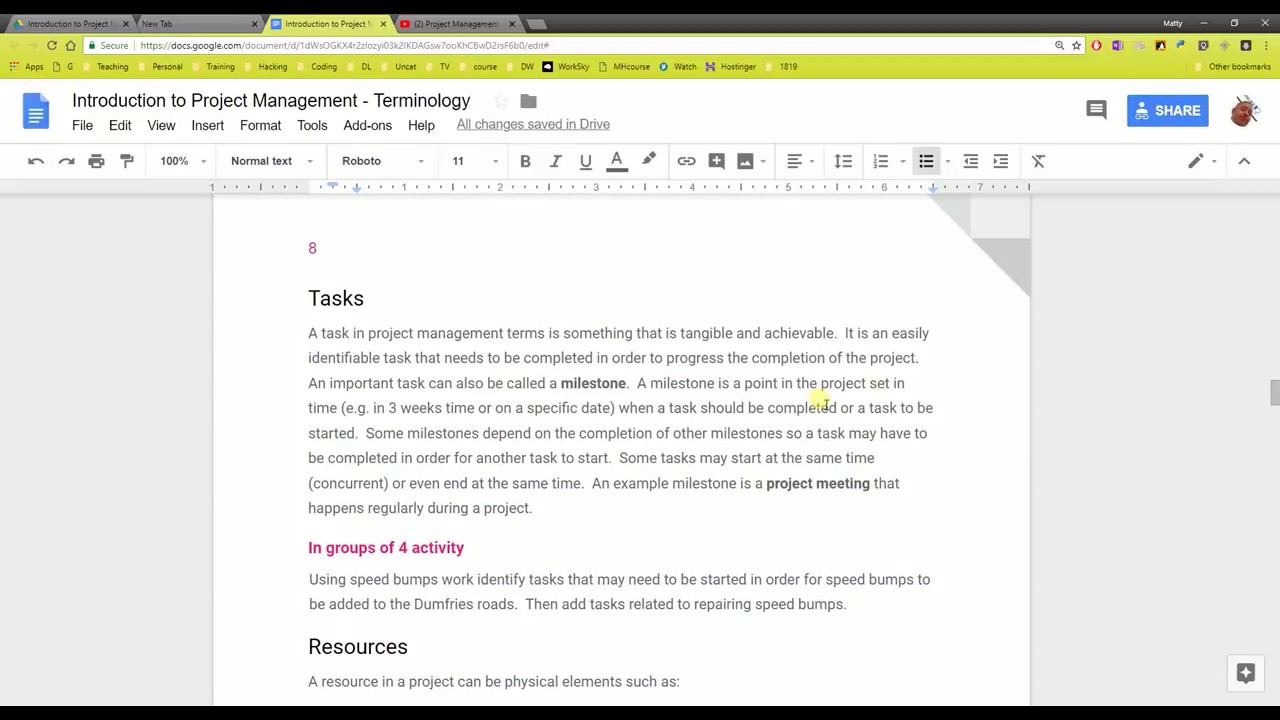This screenshot has height=720, width=1280.
Task: Insert a link with chain icon
Action: pyautogui.click(x=686, y=161)
